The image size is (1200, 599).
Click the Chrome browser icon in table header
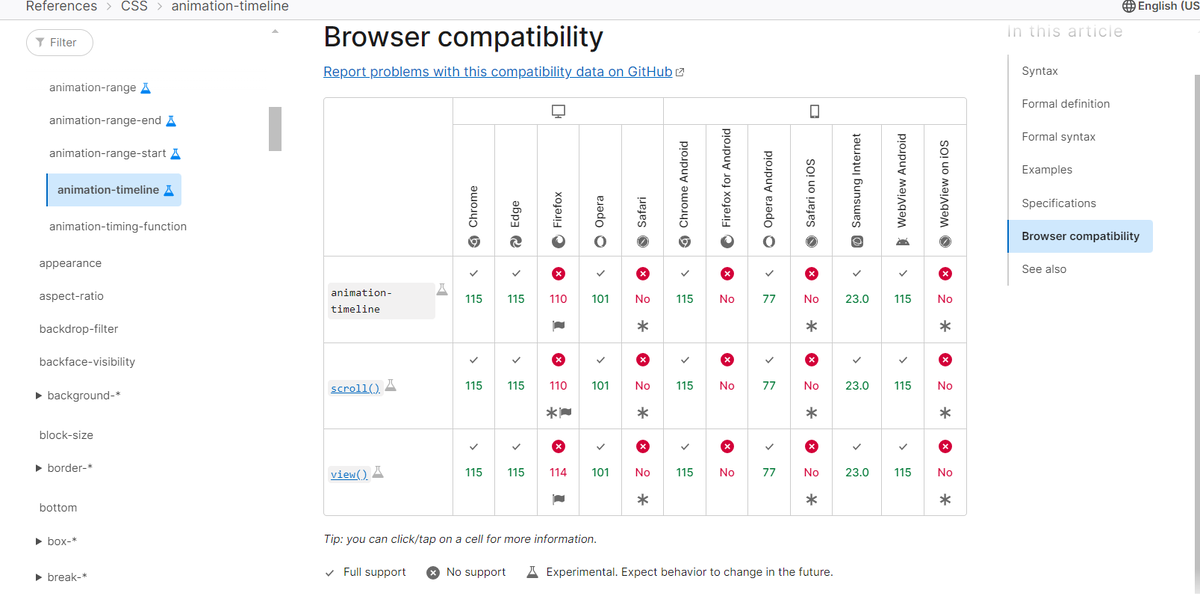[474, 241]
